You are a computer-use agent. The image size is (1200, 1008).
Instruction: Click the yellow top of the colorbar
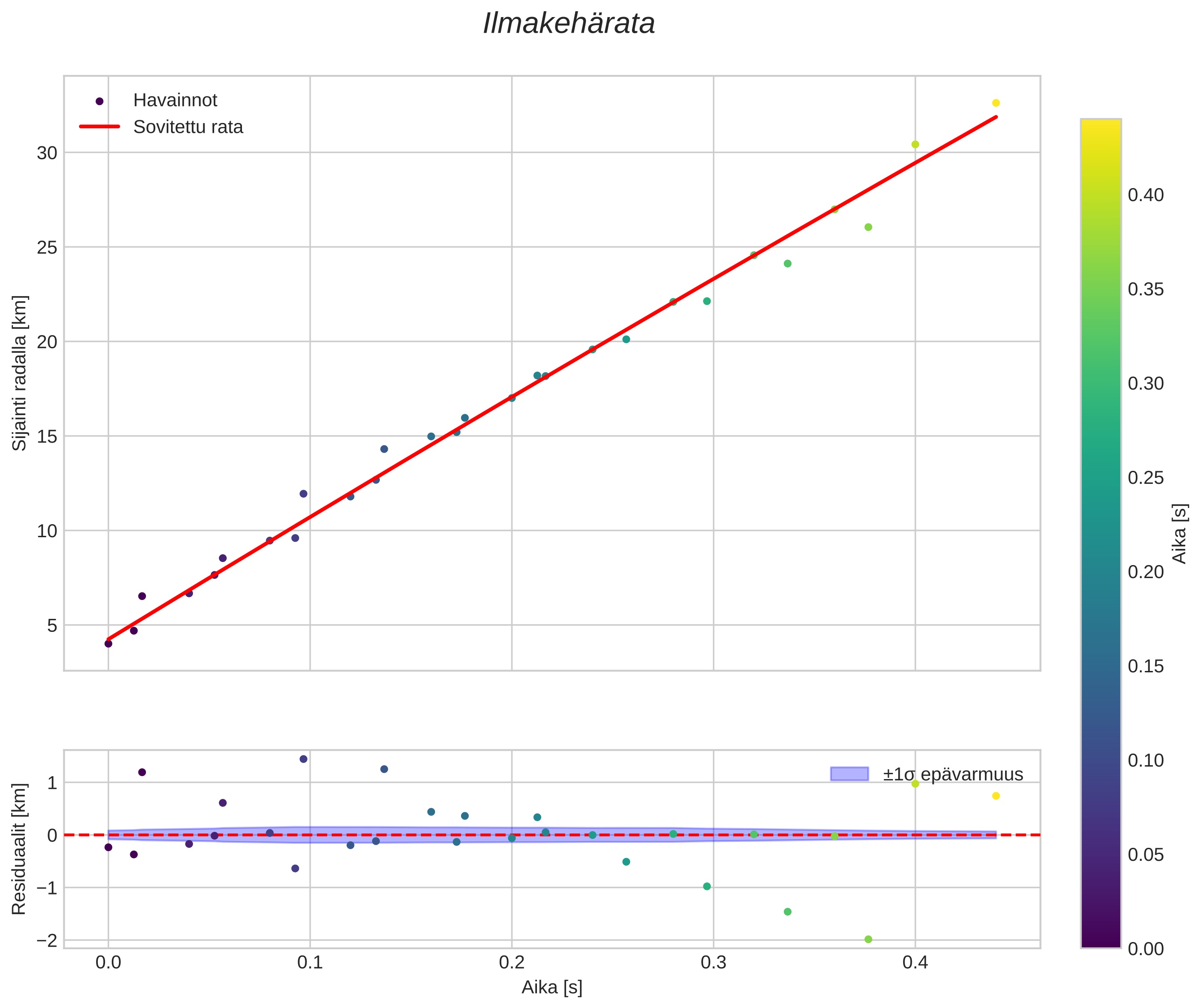pos(1100,126)
